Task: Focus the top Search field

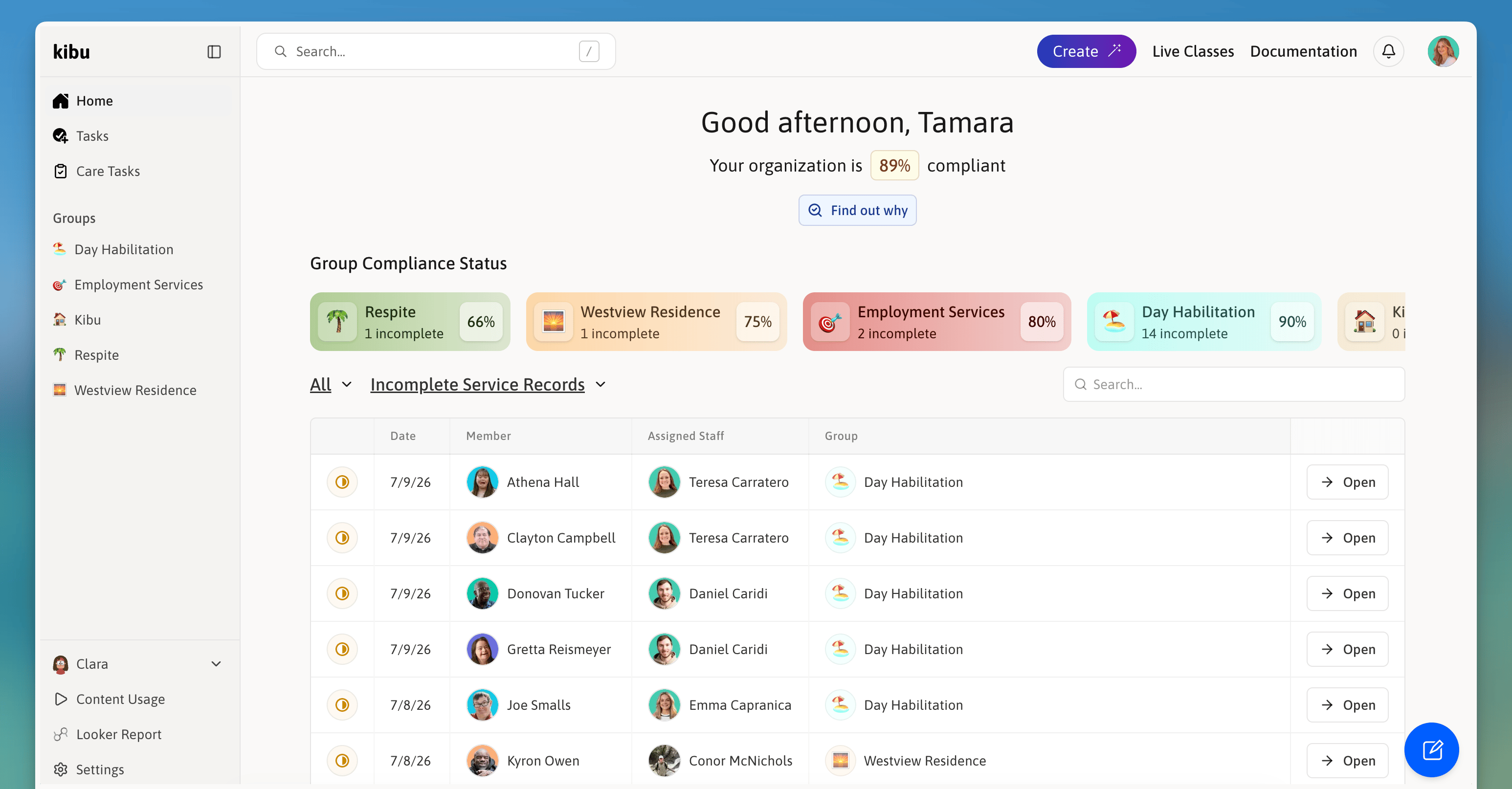Action: point(436,52)
